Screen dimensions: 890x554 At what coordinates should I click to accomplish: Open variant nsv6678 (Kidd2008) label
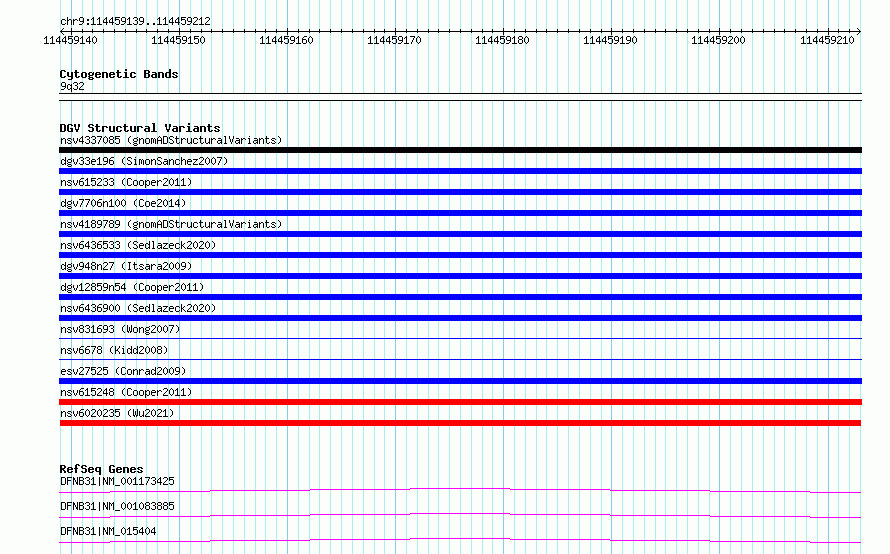[114, 350]
